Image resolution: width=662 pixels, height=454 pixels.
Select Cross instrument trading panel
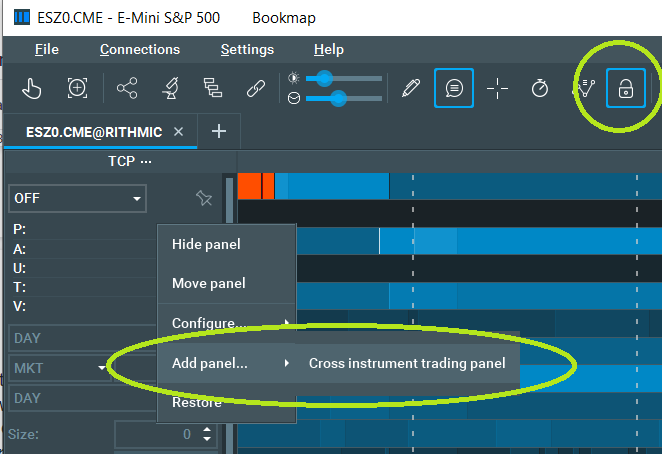pos(407,363)
